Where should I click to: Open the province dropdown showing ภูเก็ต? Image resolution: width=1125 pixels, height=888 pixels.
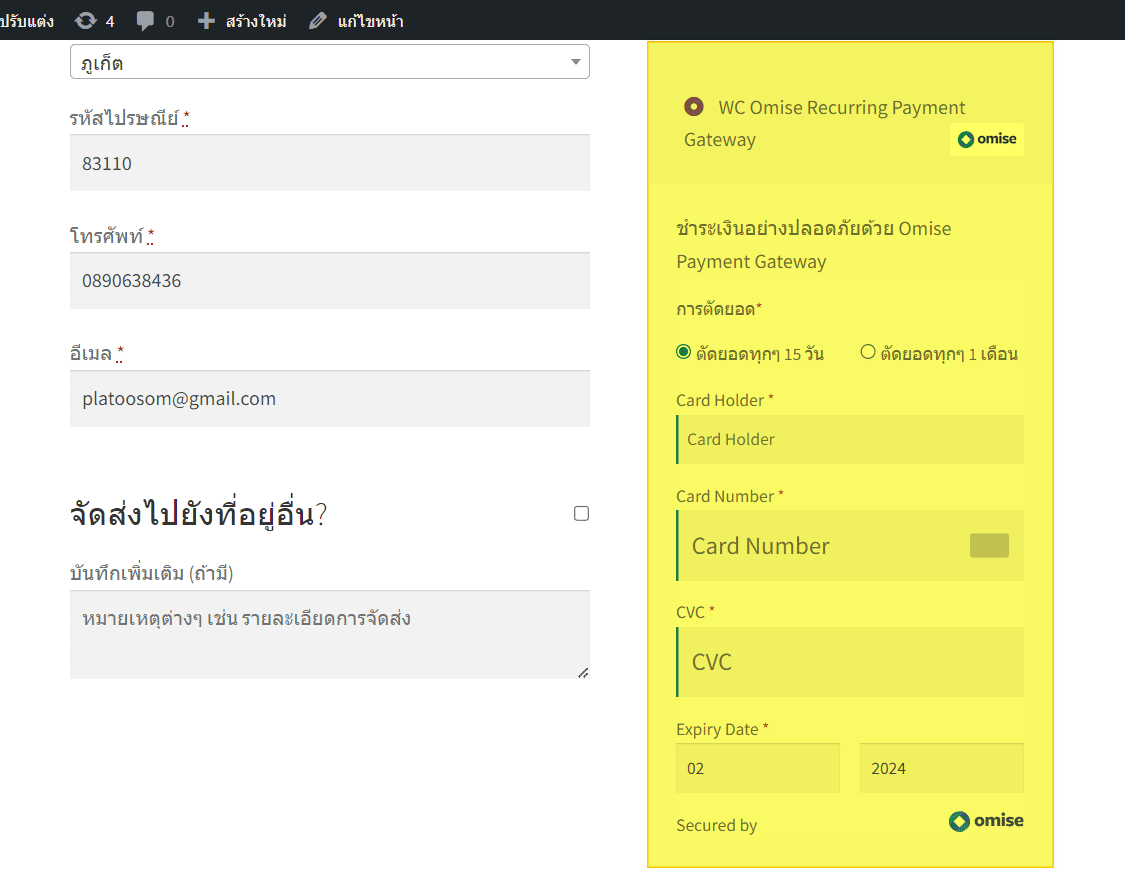click(x=330, y=62)
